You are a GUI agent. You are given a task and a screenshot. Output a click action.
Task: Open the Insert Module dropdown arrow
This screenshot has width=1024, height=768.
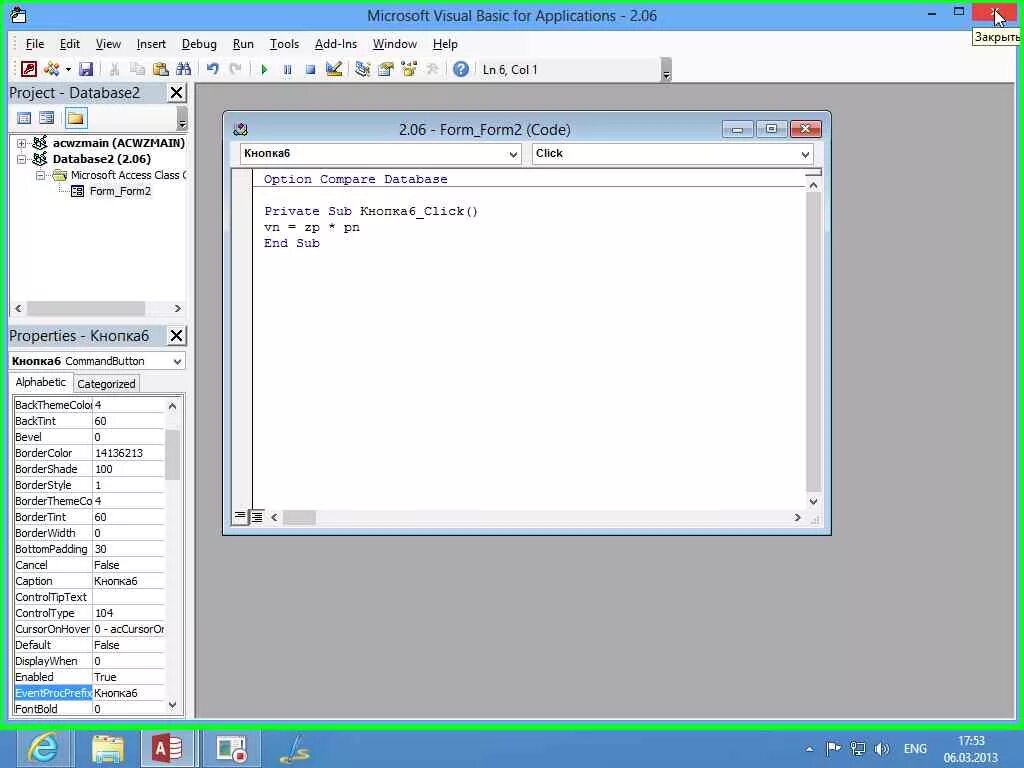[x=68, y=69]
